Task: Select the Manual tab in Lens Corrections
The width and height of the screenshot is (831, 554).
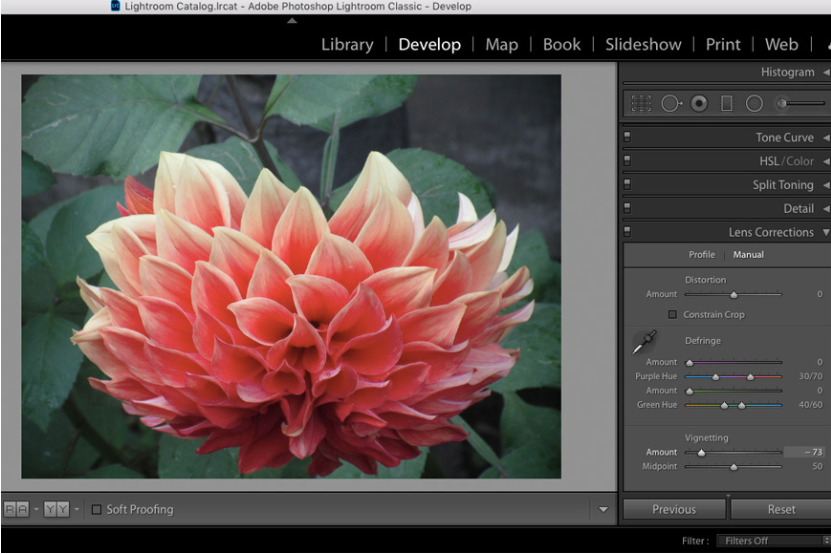Action: tap(748, 254)
